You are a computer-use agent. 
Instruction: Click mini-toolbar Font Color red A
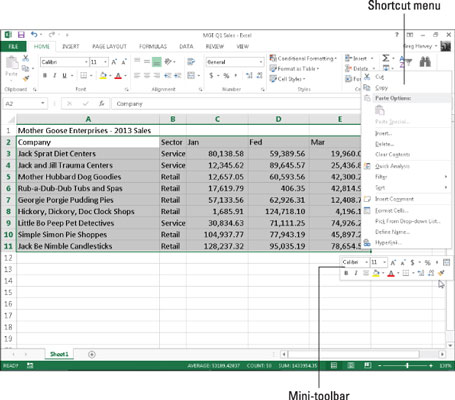point(391,273)
